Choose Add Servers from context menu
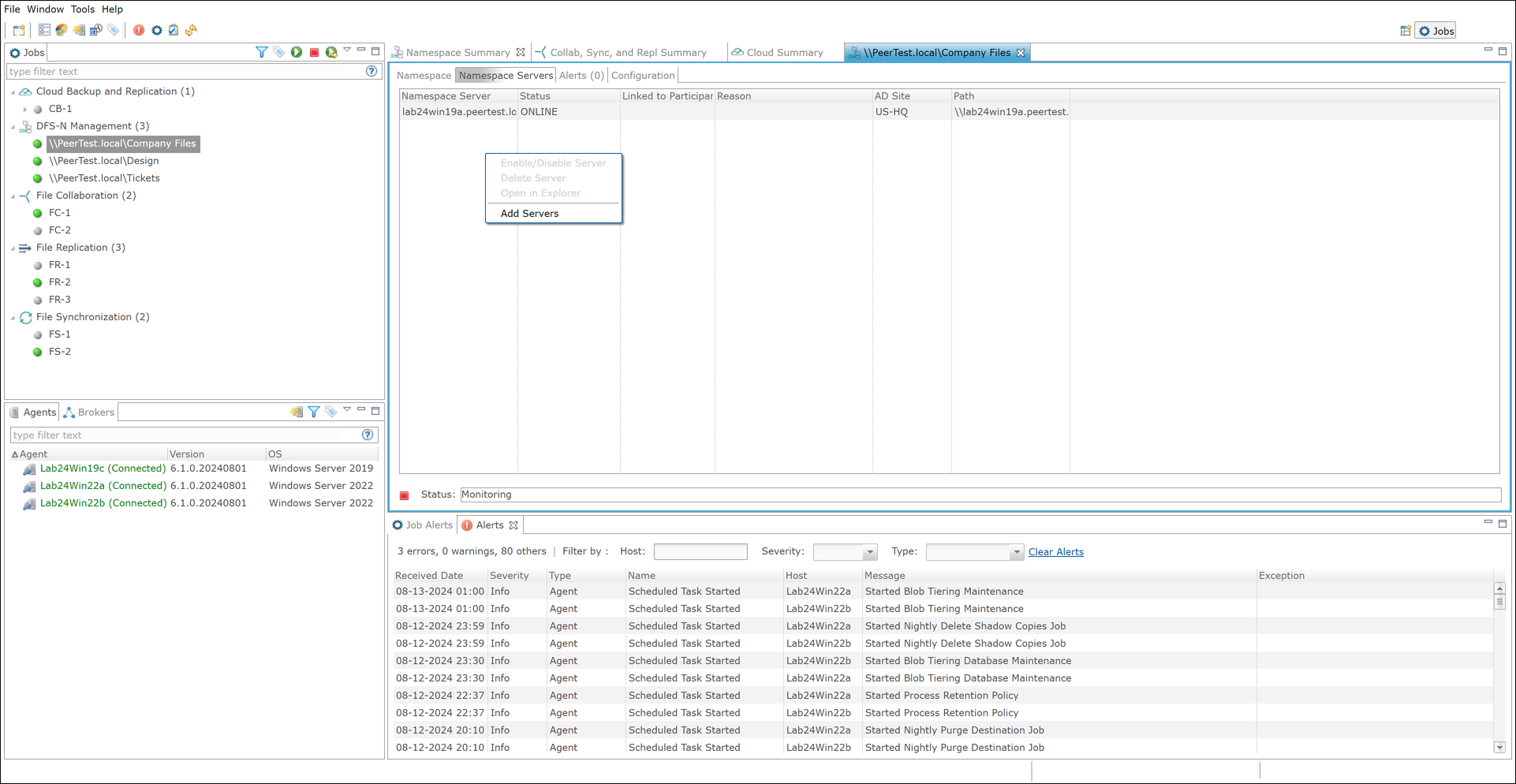The image size is (1516, 784). (x=554, y=214)
